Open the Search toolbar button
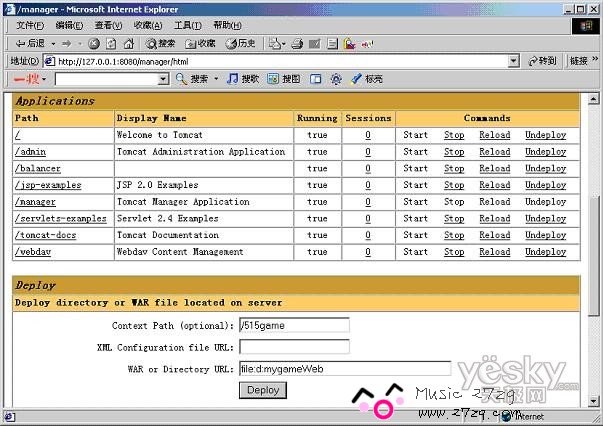The height and width of the screenshot is (426, 603). 160,44
